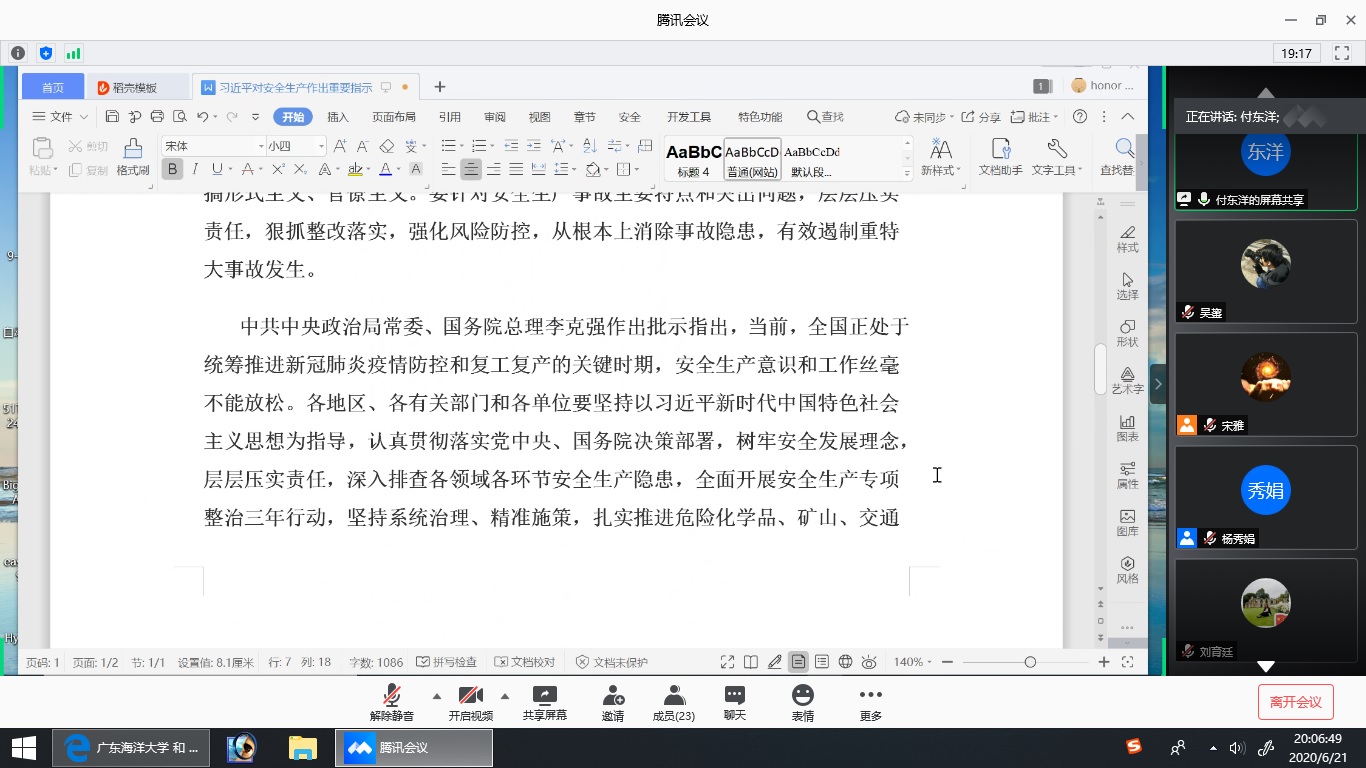
Task: Open the 艺术字 word art sidebar tool
Action: (1127, 380)
